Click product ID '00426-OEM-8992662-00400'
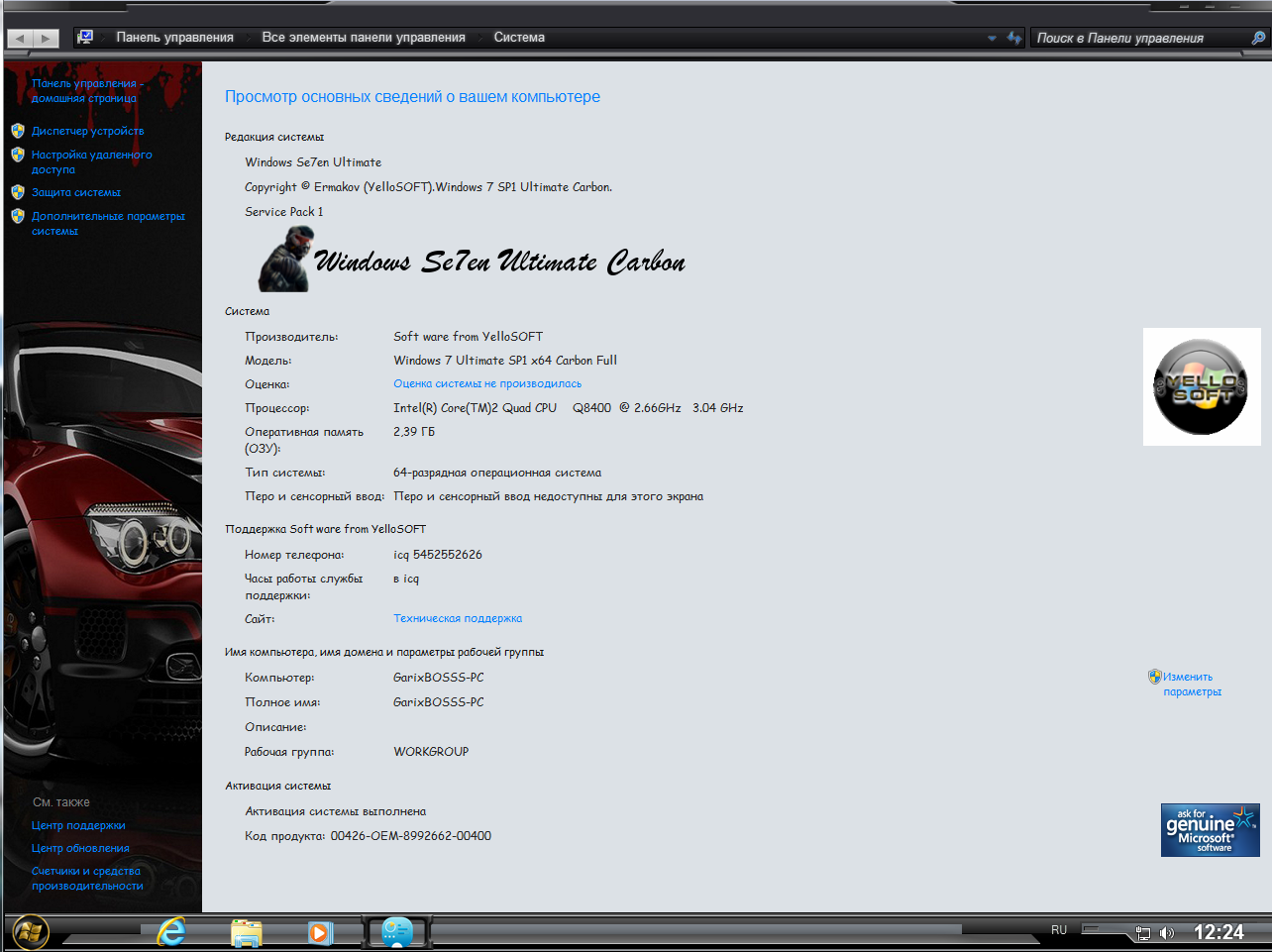The image size is (1272, 952). tap(411, 836)
